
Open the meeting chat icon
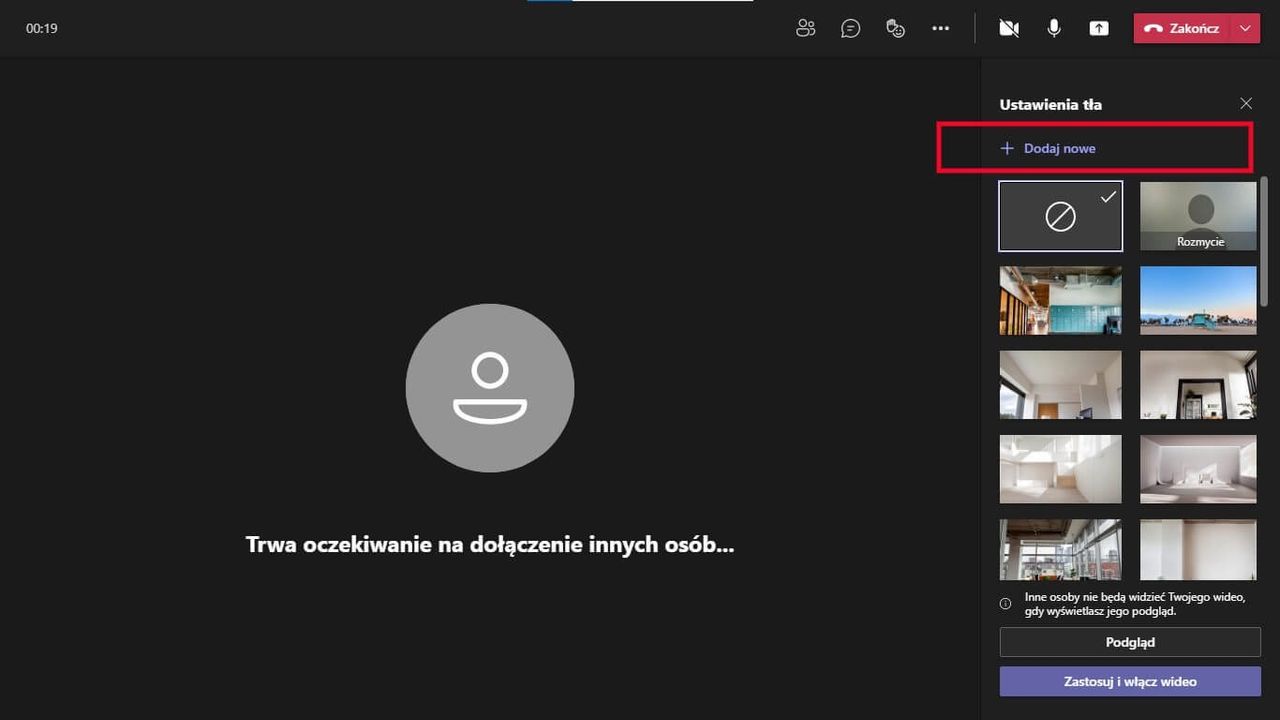[x=851, y=28]
